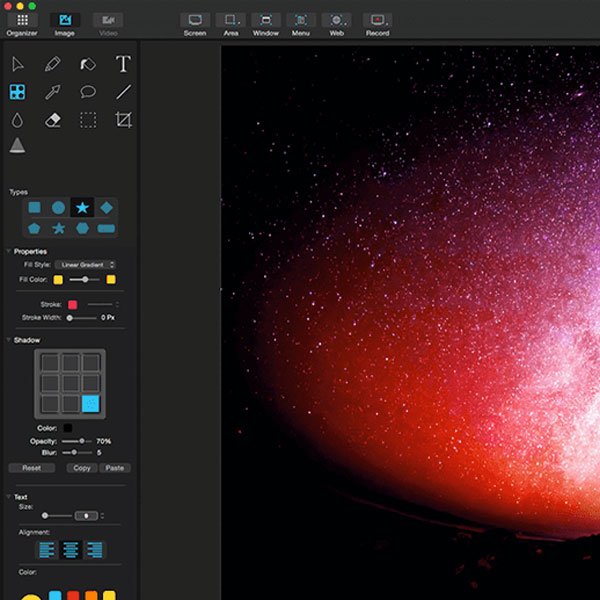
Task: Align text to the right
Action: tap(95, 550)
